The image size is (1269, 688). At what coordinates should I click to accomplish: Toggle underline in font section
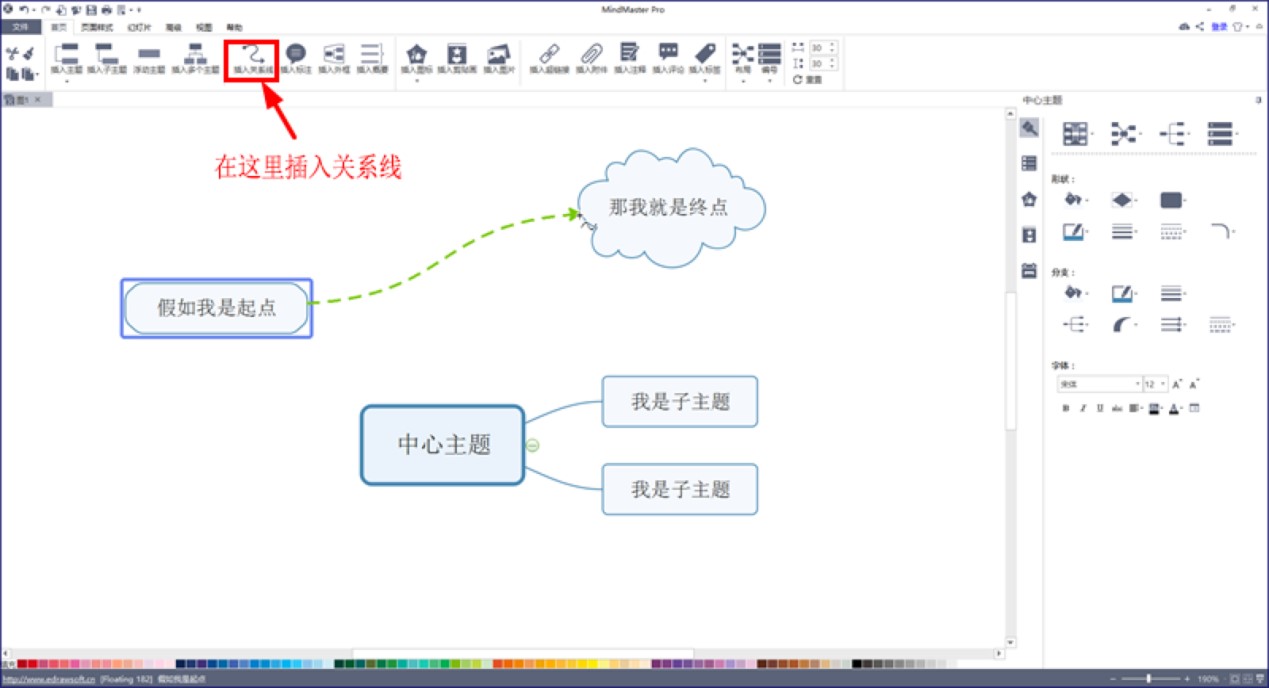(1100, 408)
